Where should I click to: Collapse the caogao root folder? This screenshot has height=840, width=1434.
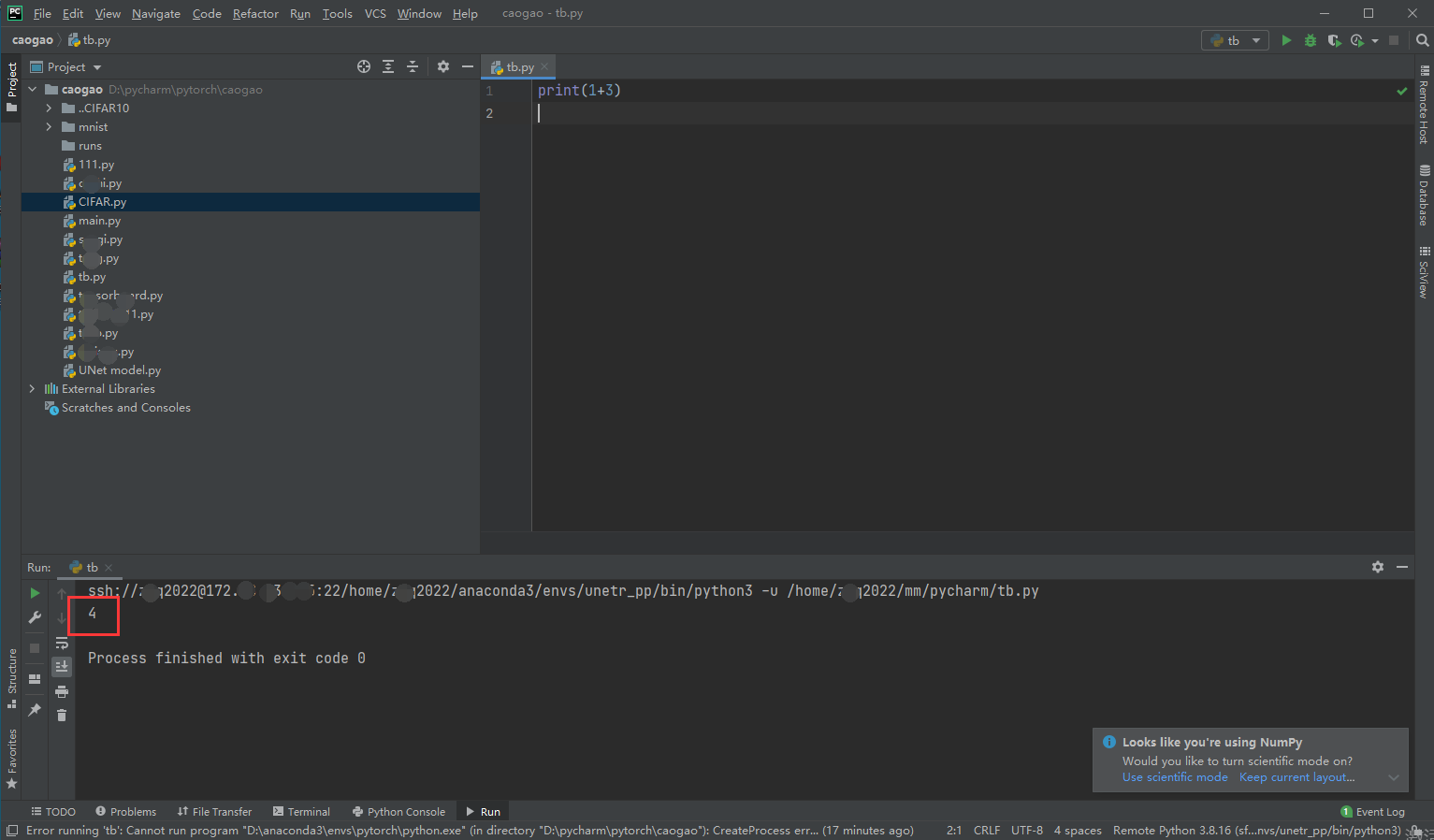pos(33,90)
